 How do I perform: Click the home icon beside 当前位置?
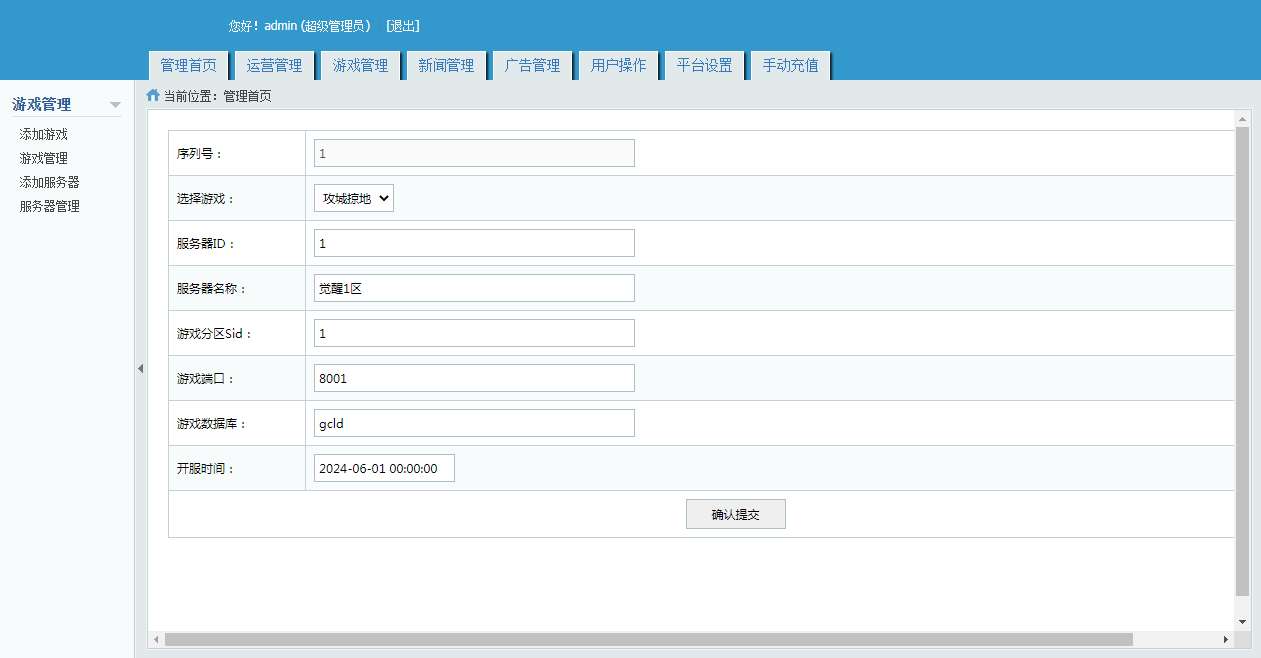[153, 96]
